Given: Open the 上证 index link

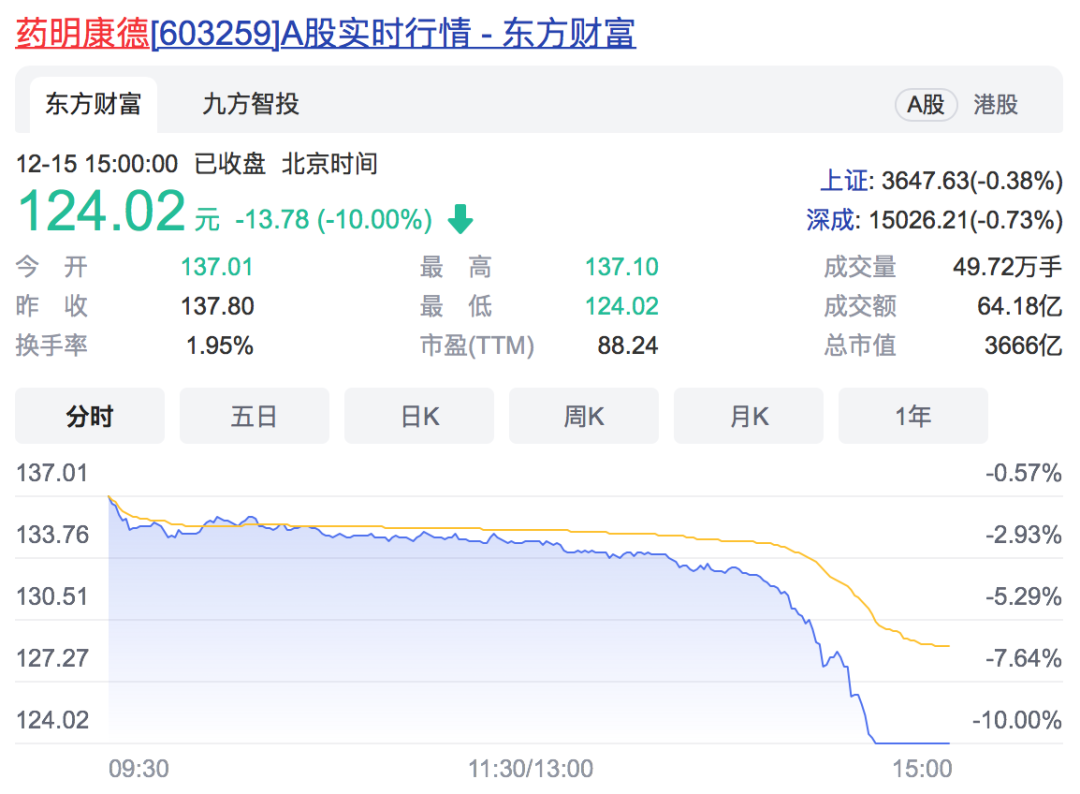Looking at the screenshot, I should 845,181.
